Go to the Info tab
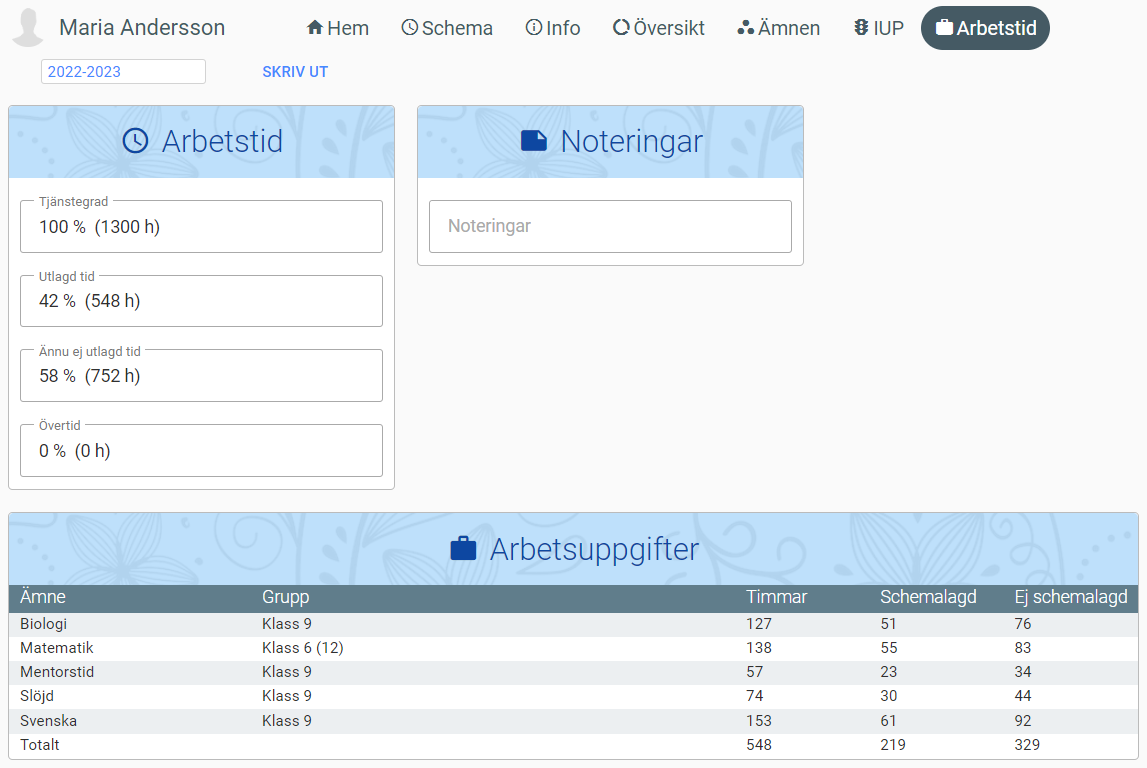 [553, 28]
